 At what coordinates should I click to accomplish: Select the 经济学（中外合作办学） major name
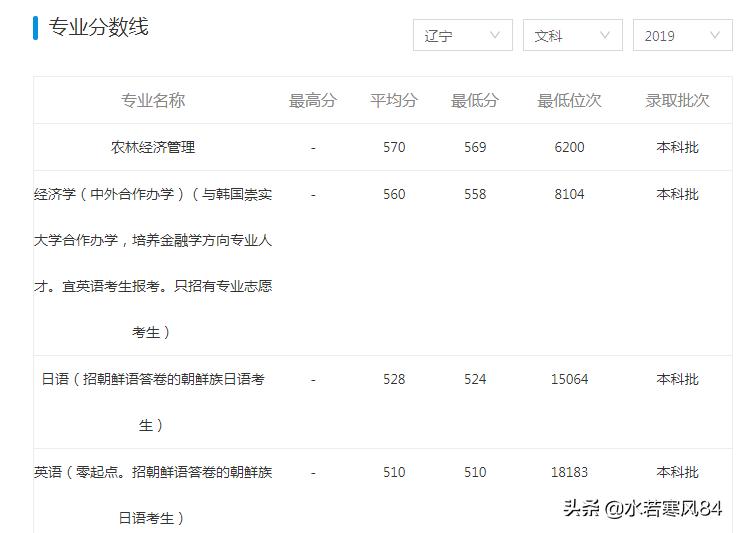(x=153, y=263)
